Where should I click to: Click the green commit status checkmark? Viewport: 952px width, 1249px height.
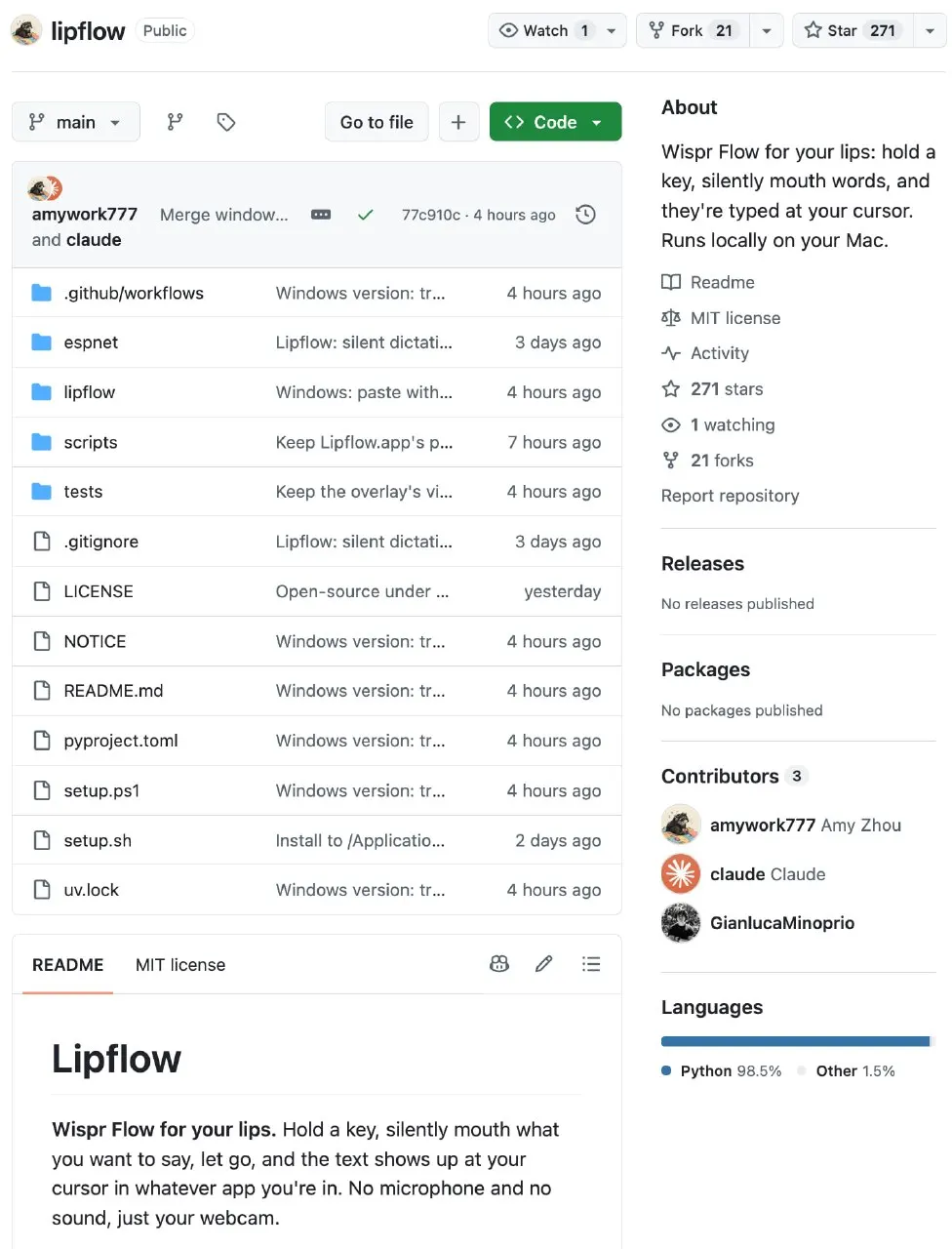coord(365,215)
